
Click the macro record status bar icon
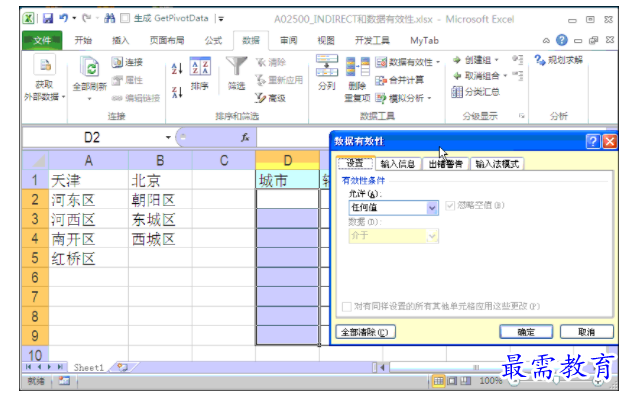tap(64, 381)
